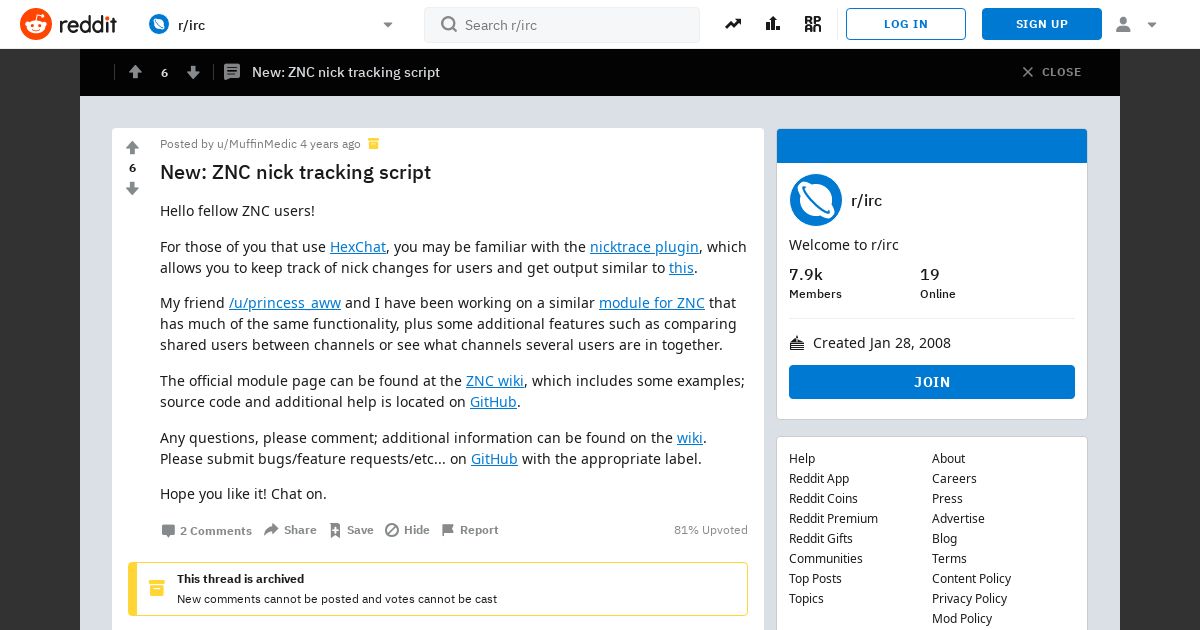The width and height of the screenshot is (1200, 630).
Task: Close the post overlay
Action: [x=1051, y=72]
